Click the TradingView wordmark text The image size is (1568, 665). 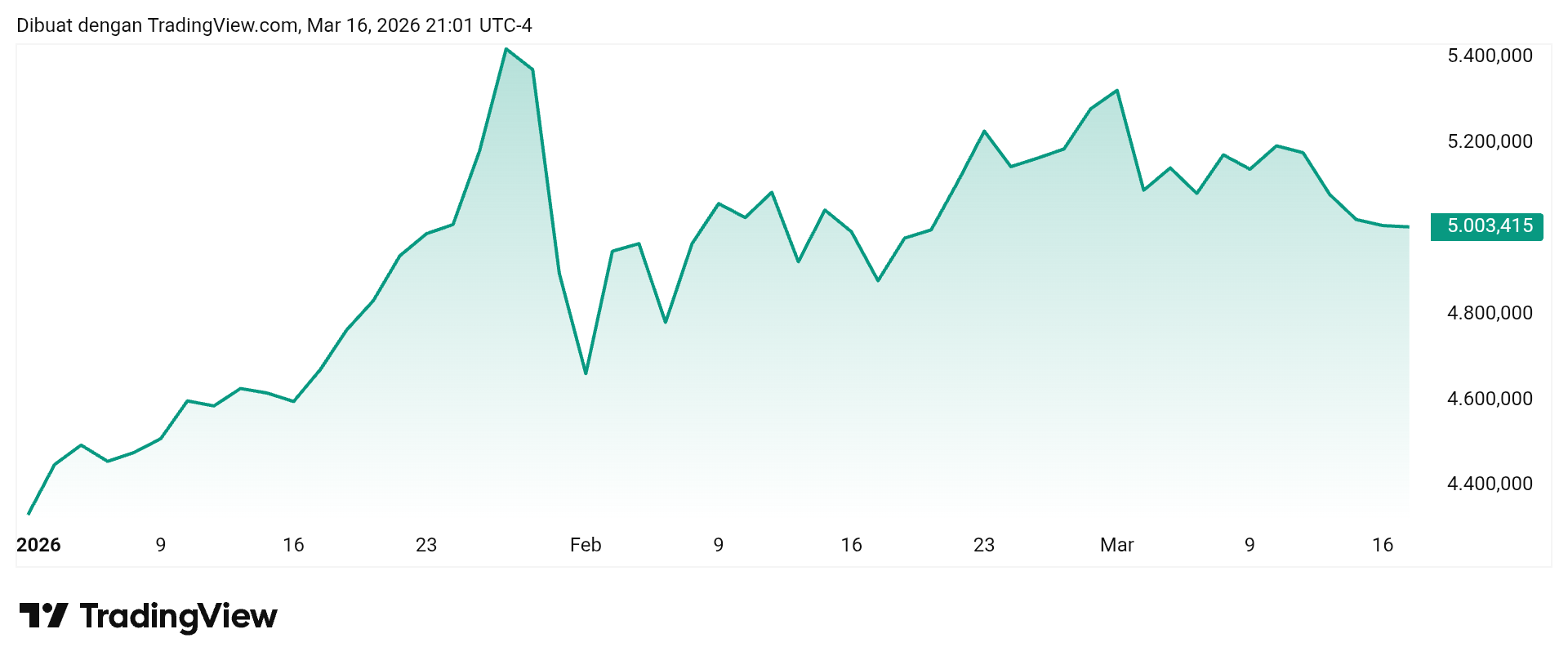coord(179,616)
